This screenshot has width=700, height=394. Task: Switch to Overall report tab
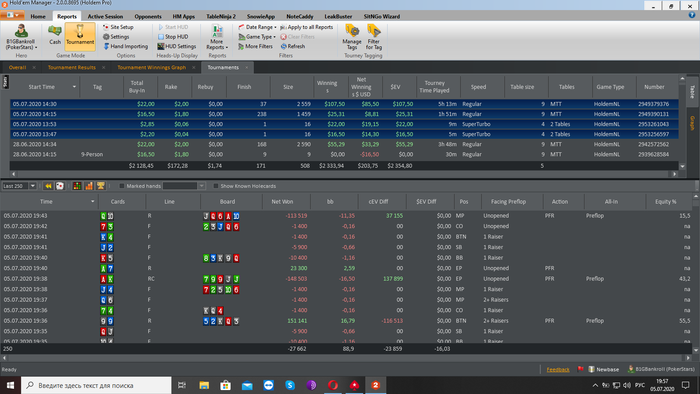17,67
